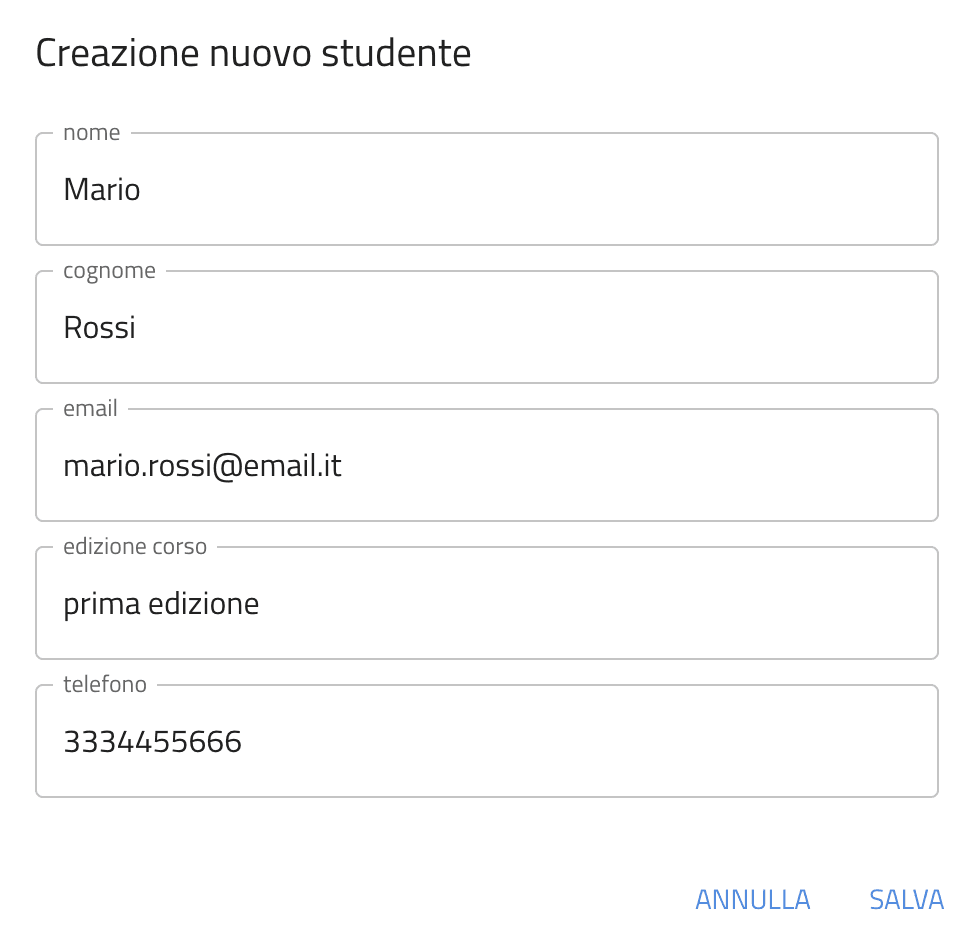This screenshot has width=974, height=942.
Task: Click the mario.rossi@email.it address text
Action: (202, 465)
